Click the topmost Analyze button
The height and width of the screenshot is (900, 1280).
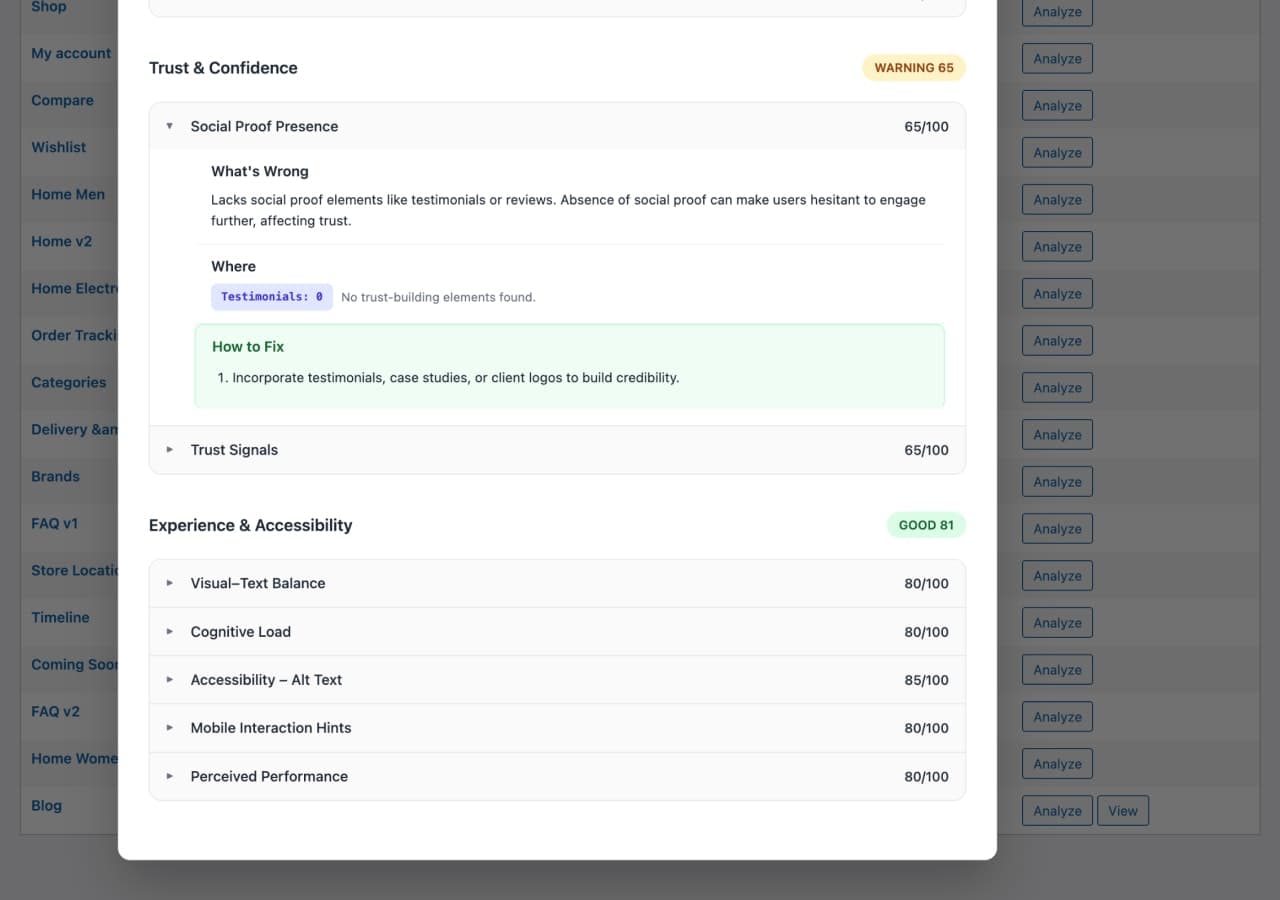pyautogui.click(x=1057, y=12)
